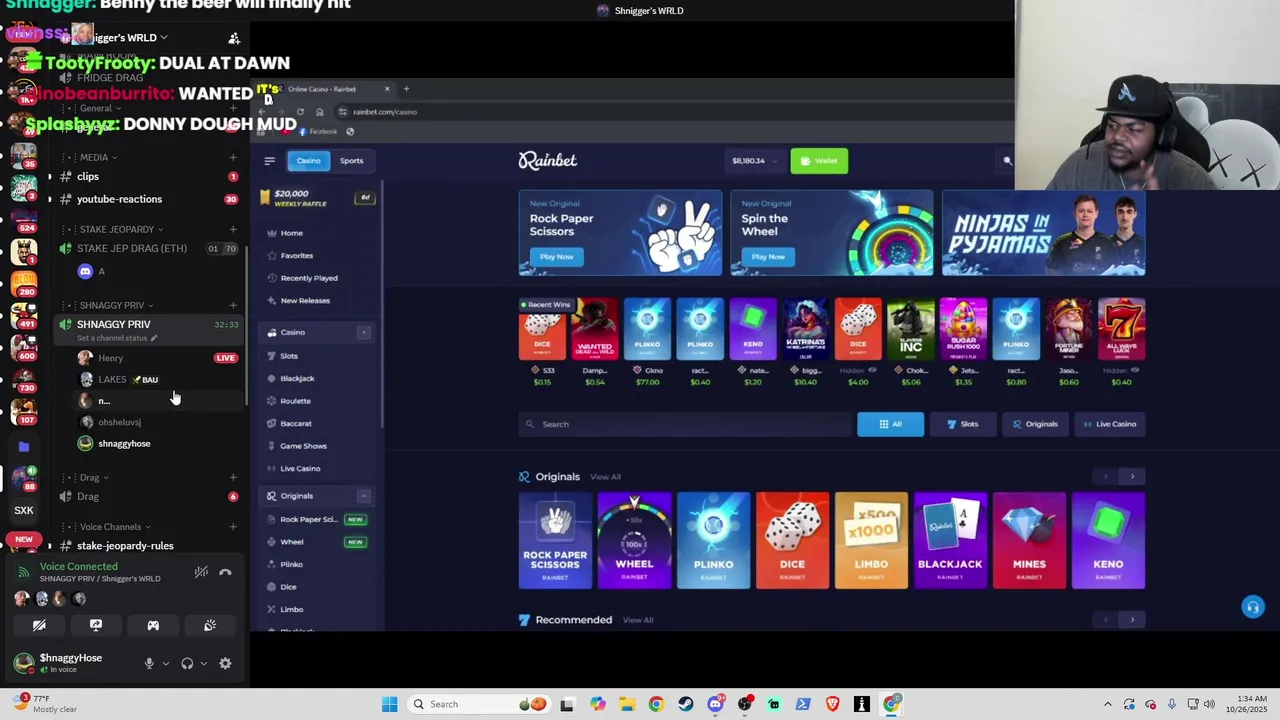Switch to the Sports tab on Rainbet

point(351,161)
